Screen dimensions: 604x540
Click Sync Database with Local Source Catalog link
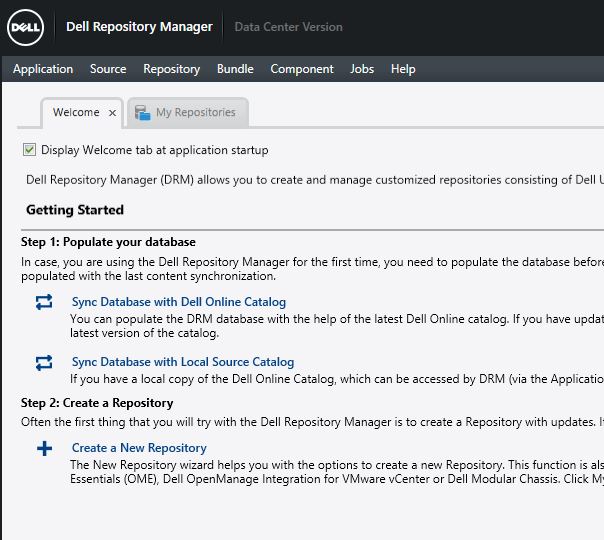(183, 362)
